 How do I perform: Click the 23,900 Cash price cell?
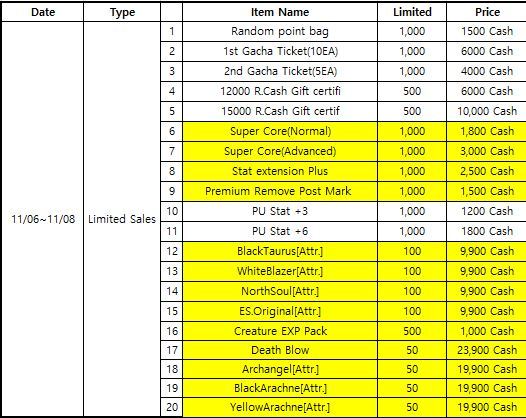487,350
